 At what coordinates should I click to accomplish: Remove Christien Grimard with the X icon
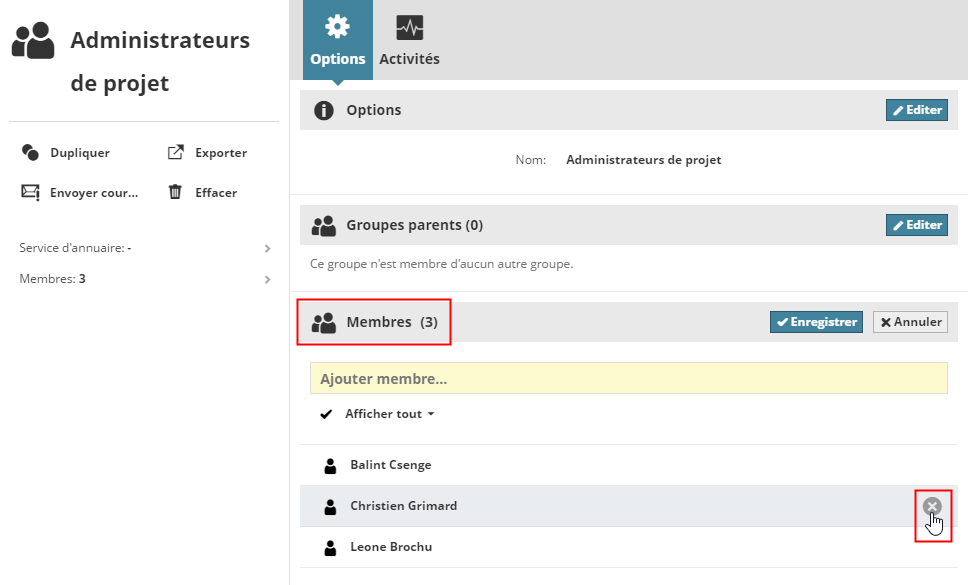coord(932,507)
